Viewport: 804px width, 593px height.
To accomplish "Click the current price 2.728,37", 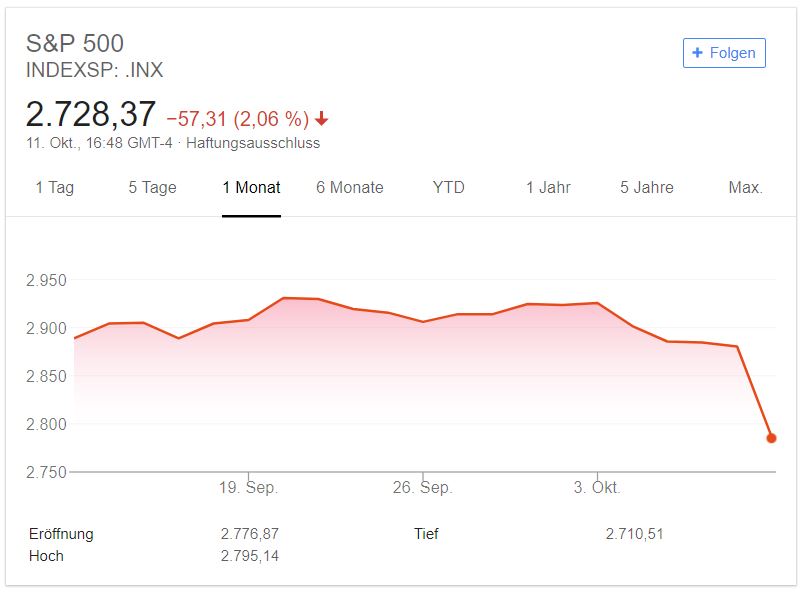I will tap(91, 114).
